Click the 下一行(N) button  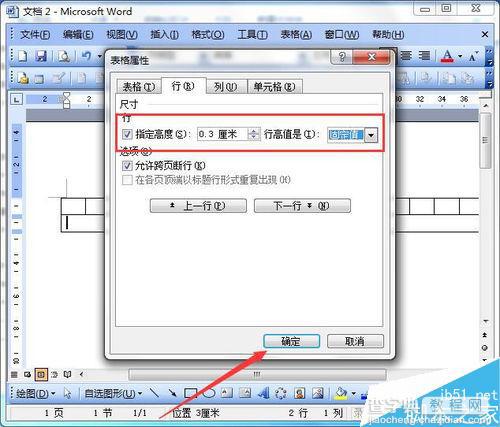pyautogui.click(x=302, y=206)
